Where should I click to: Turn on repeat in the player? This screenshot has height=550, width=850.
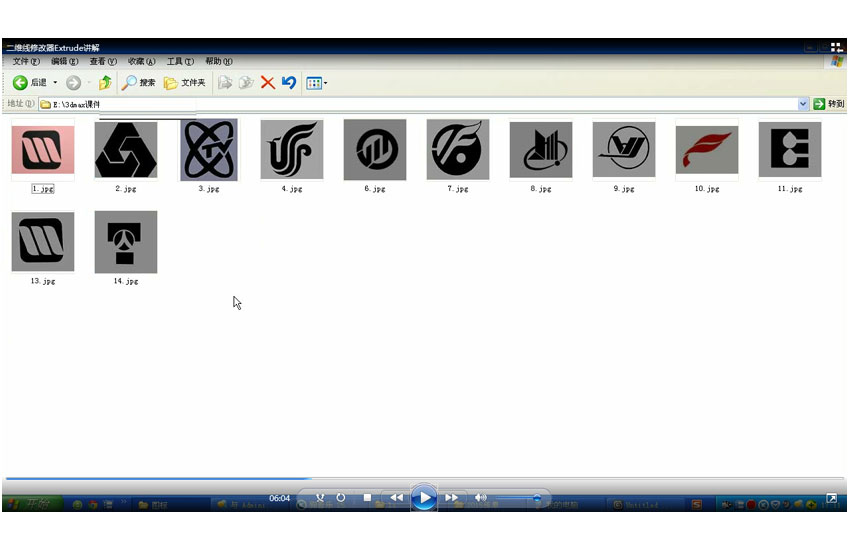pyautogui.click(x=340, y=497)
